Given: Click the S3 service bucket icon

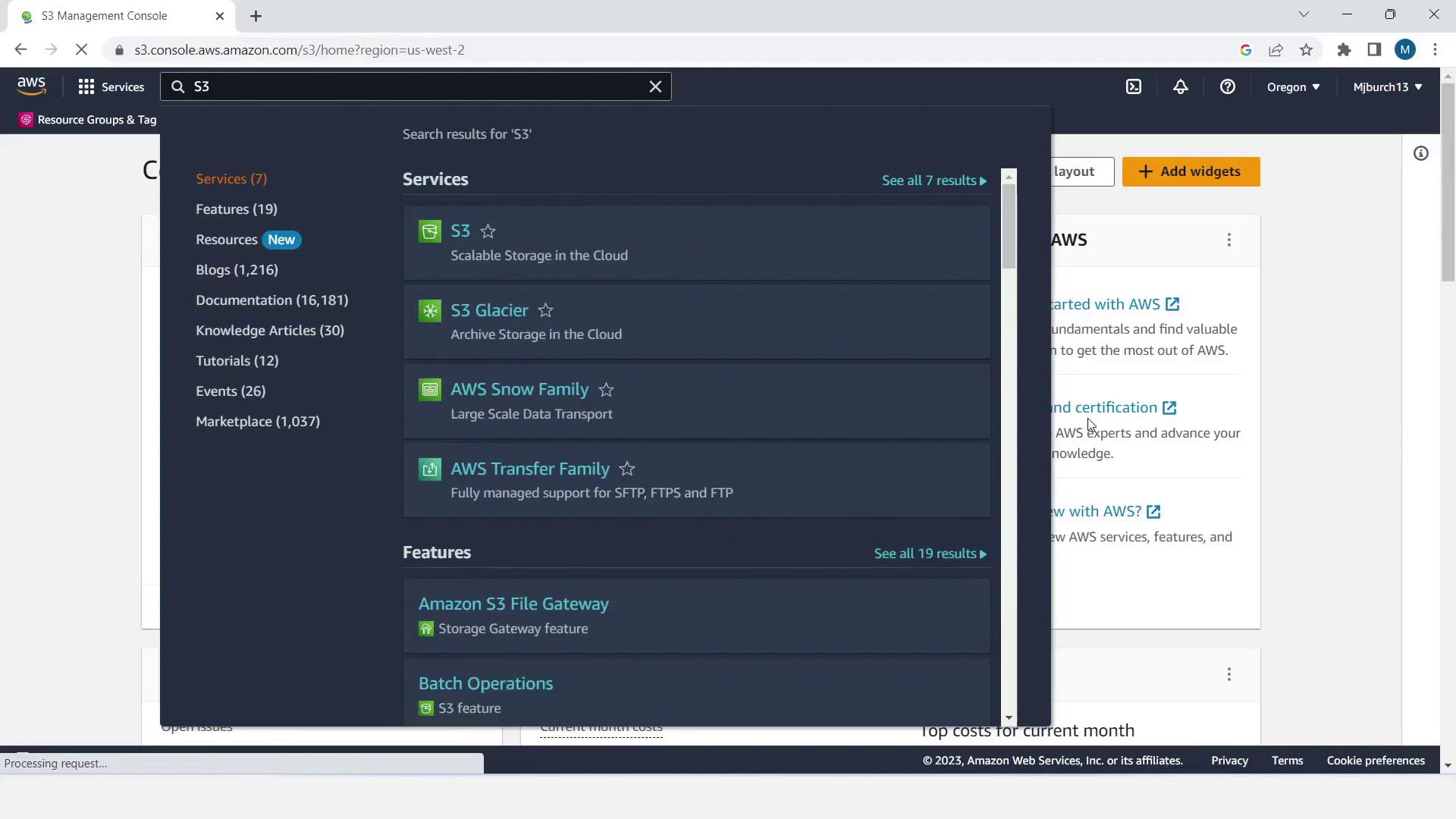Looking at the screenshot, I should coord(429,231).
